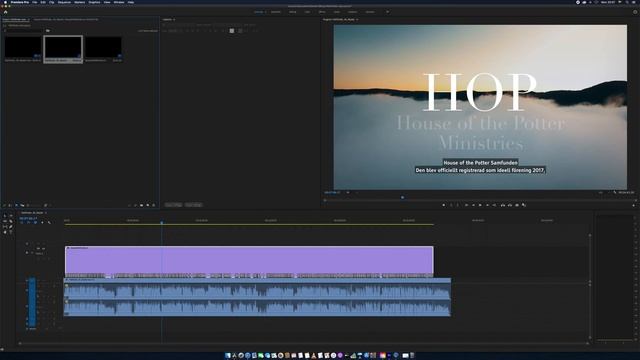Select the Hand tool
The image size is (640, 360).
click(5, 232)
